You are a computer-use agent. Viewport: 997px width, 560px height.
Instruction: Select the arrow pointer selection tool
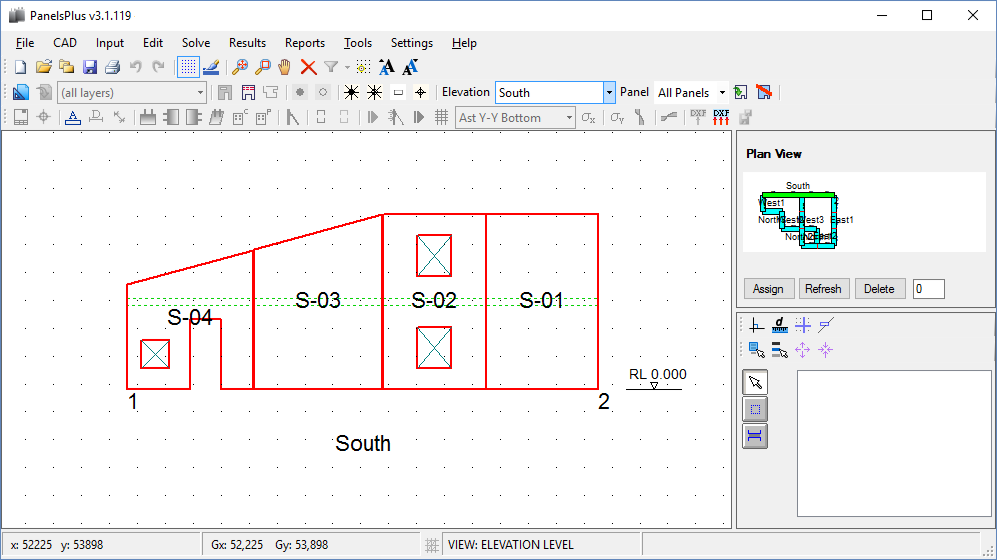[755, 382]
